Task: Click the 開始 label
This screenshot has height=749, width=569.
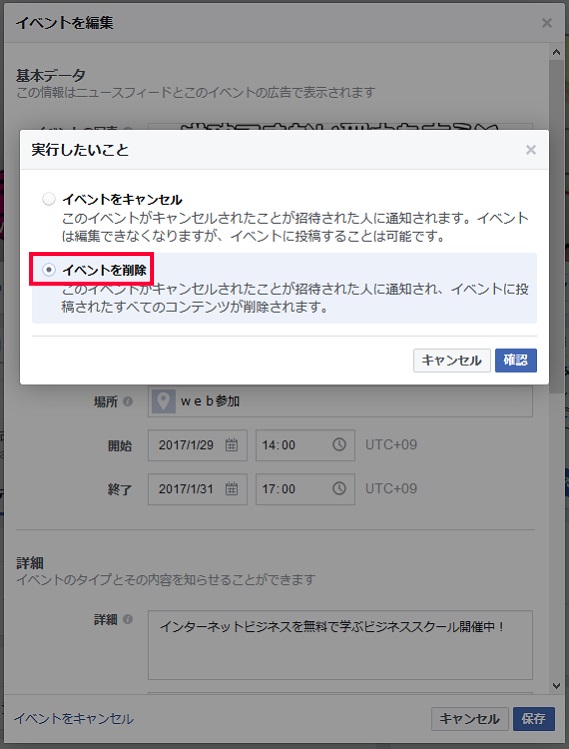Action: point(119,446)
